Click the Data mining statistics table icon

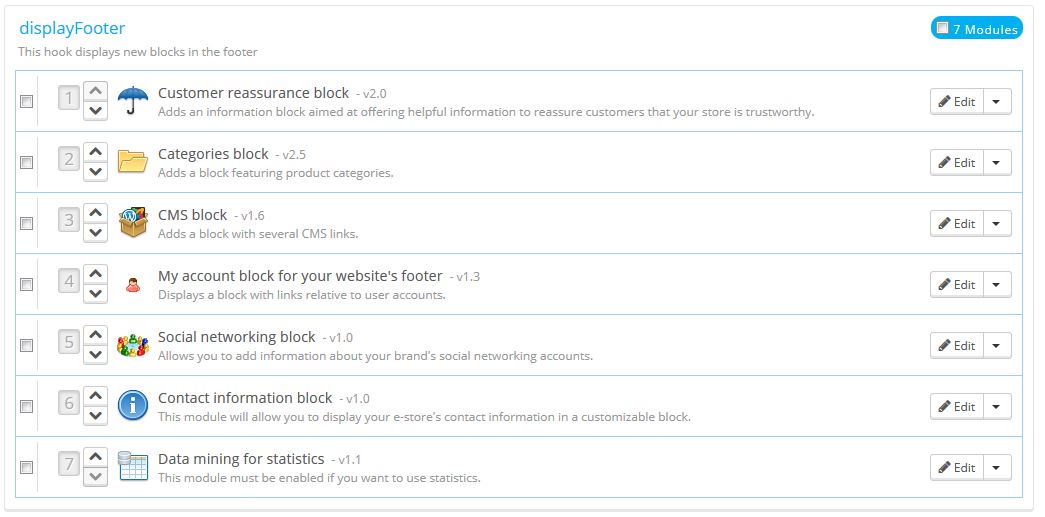coord(133,467)
